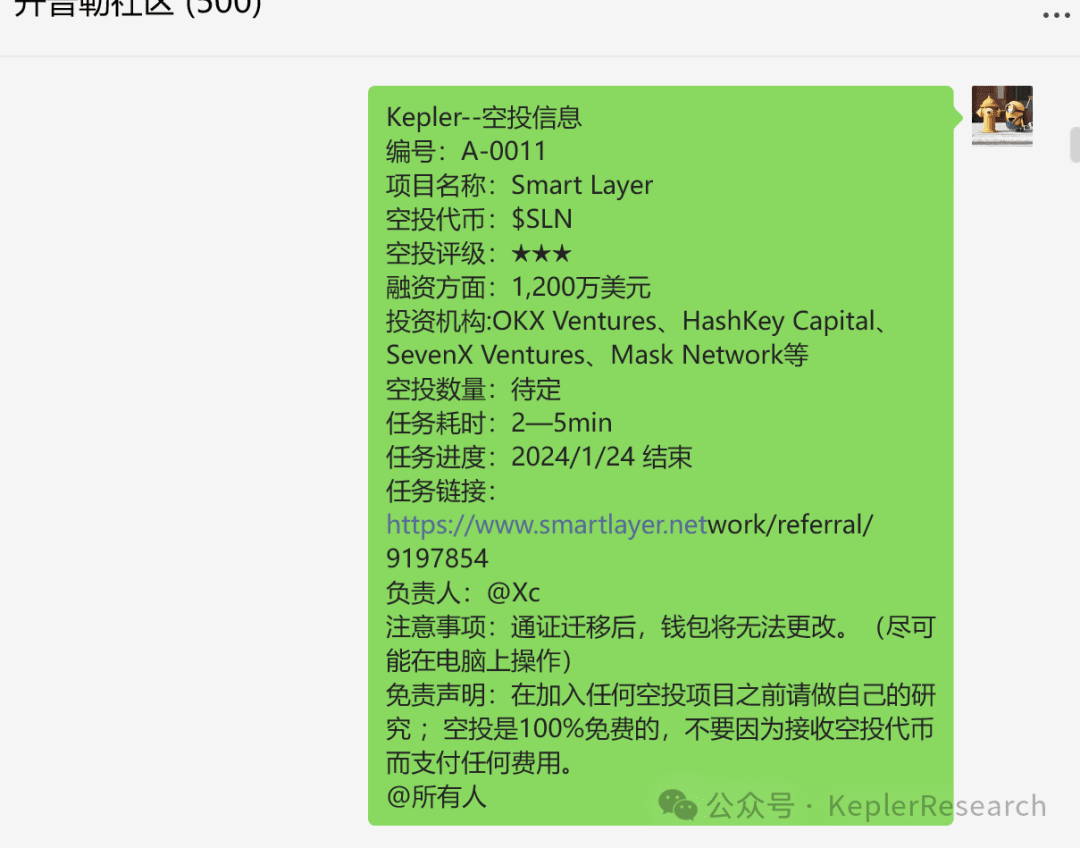The width and height of the screenshot is (1080, 848).
Task: Click the group chat title with (500)
Action: point(138,8)
